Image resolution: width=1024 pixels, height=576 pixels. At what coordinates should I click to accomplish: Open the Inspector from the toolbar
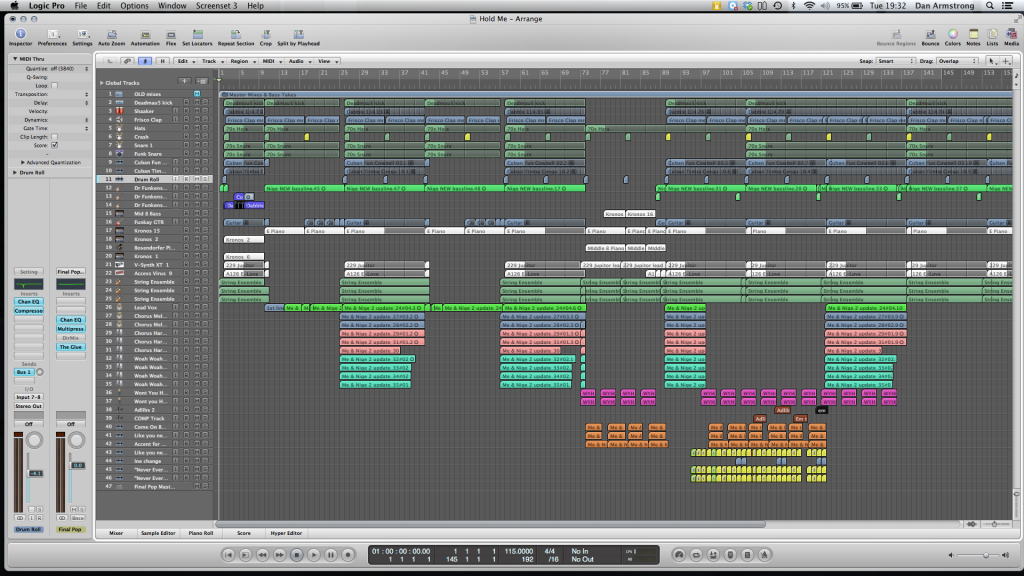[x=20, y=37]
